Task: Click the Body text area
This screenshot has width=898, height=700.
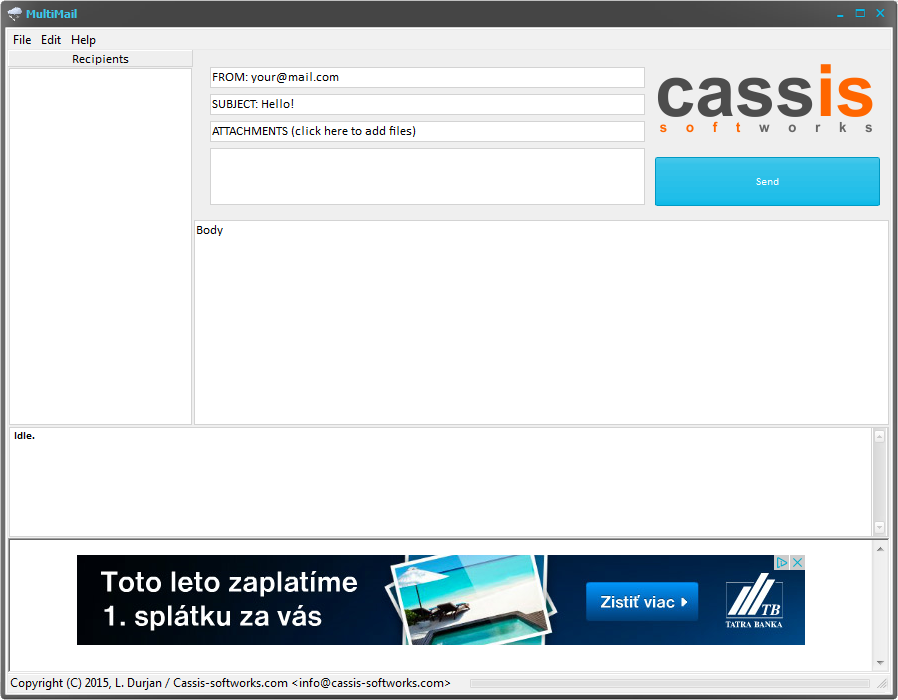Action: [541, 323]
